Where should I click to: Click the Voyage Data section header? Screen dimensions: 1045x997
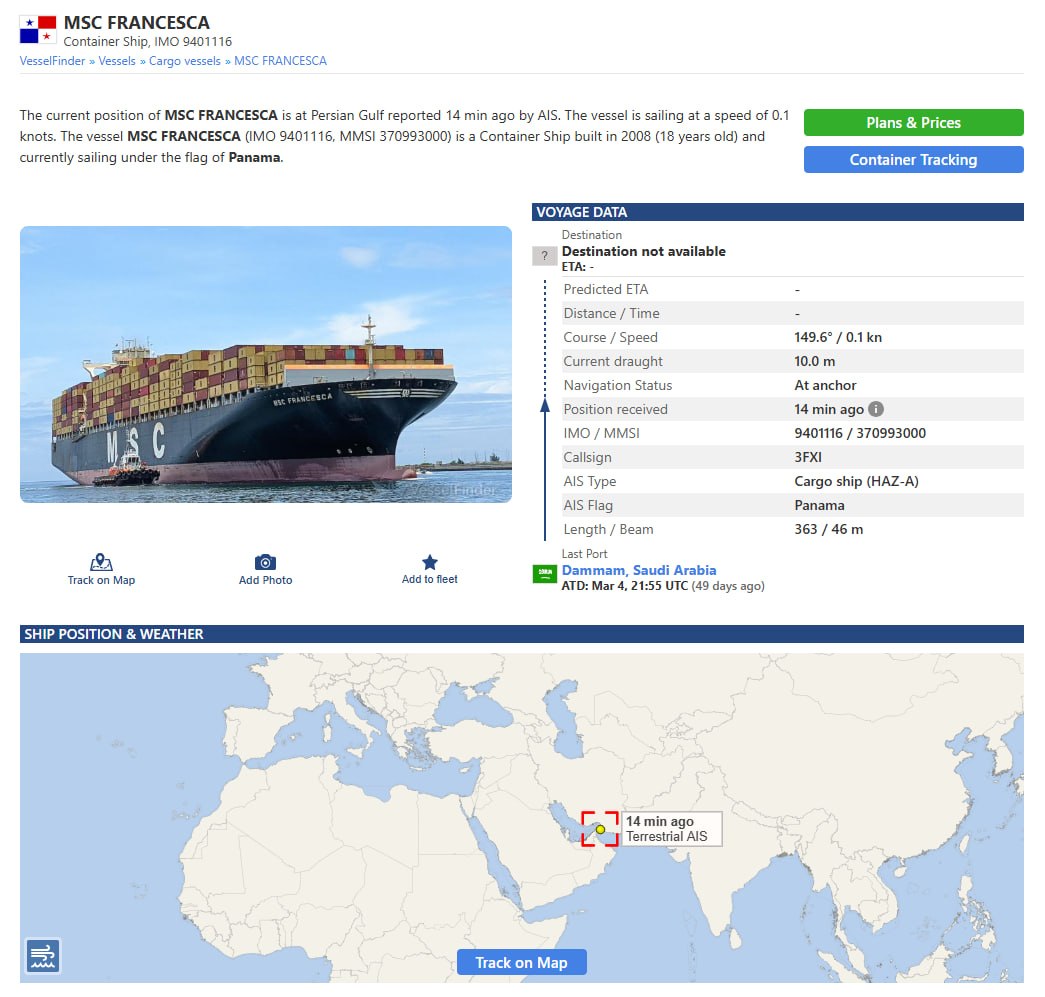point(777,212)
